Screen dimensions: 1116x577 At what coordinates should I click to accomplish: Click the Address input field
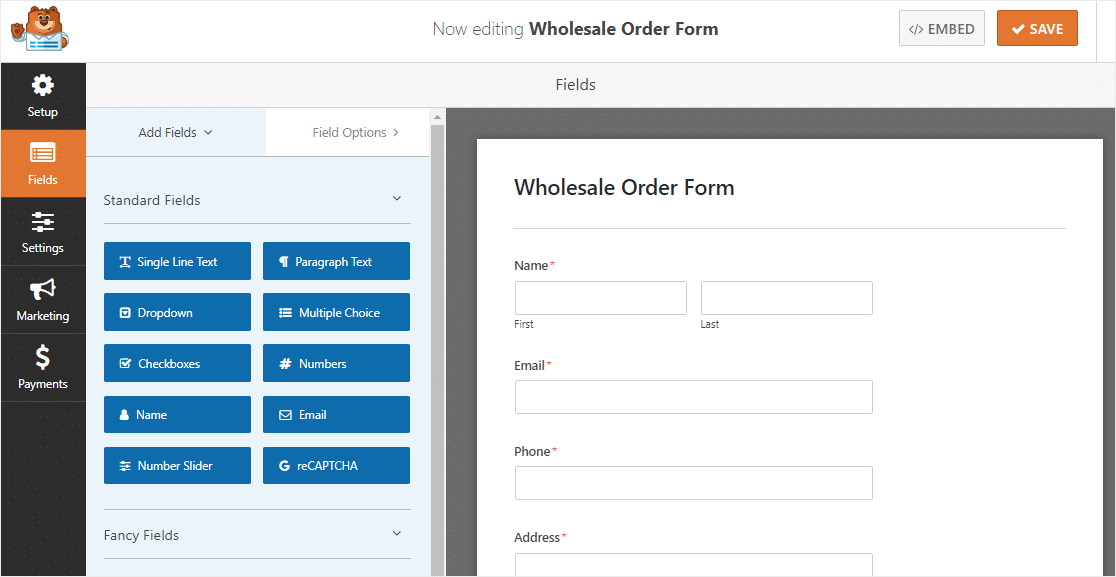coord(694,565)
